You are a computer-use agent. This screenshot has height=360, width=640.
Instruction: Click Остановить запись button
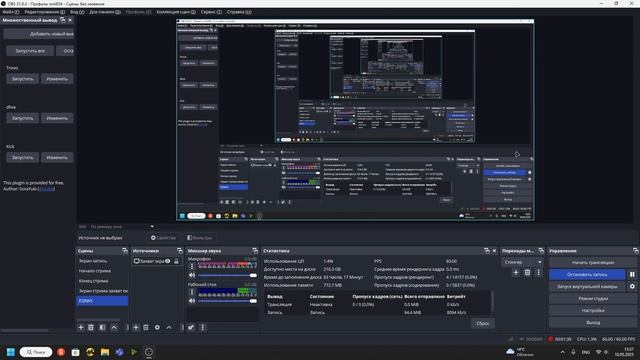(x=587, y=275)
